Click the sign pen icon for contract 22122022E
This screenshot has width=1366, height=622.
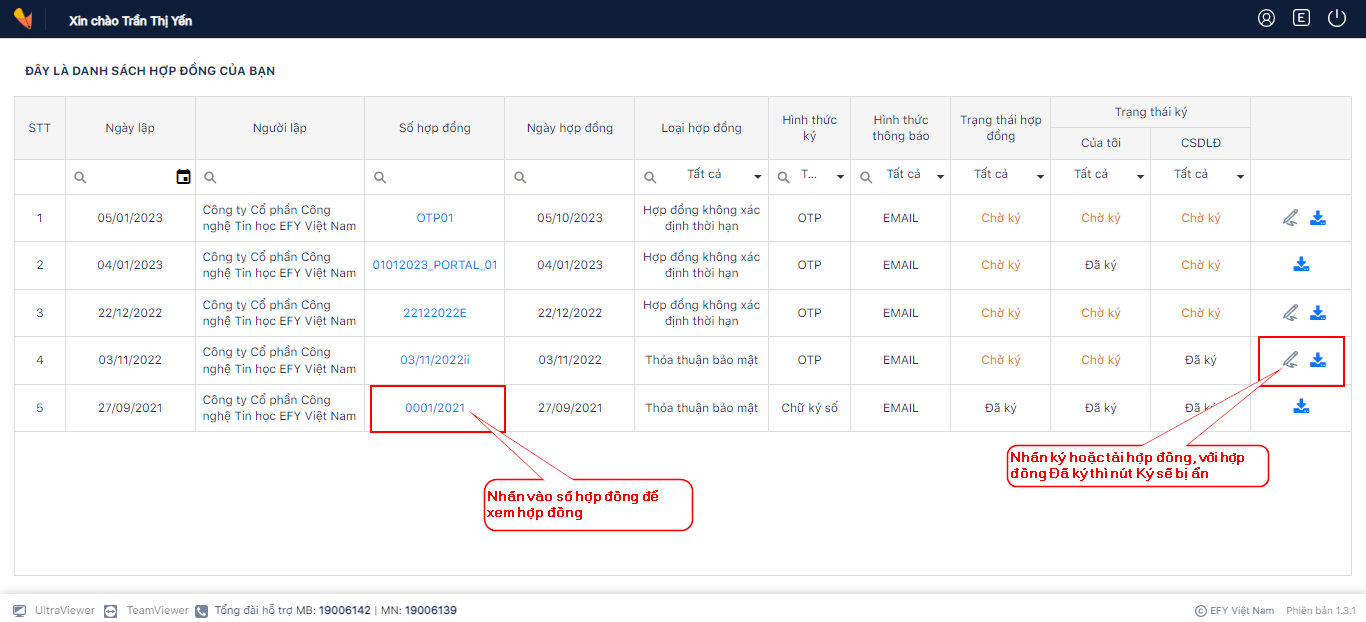1290,313
